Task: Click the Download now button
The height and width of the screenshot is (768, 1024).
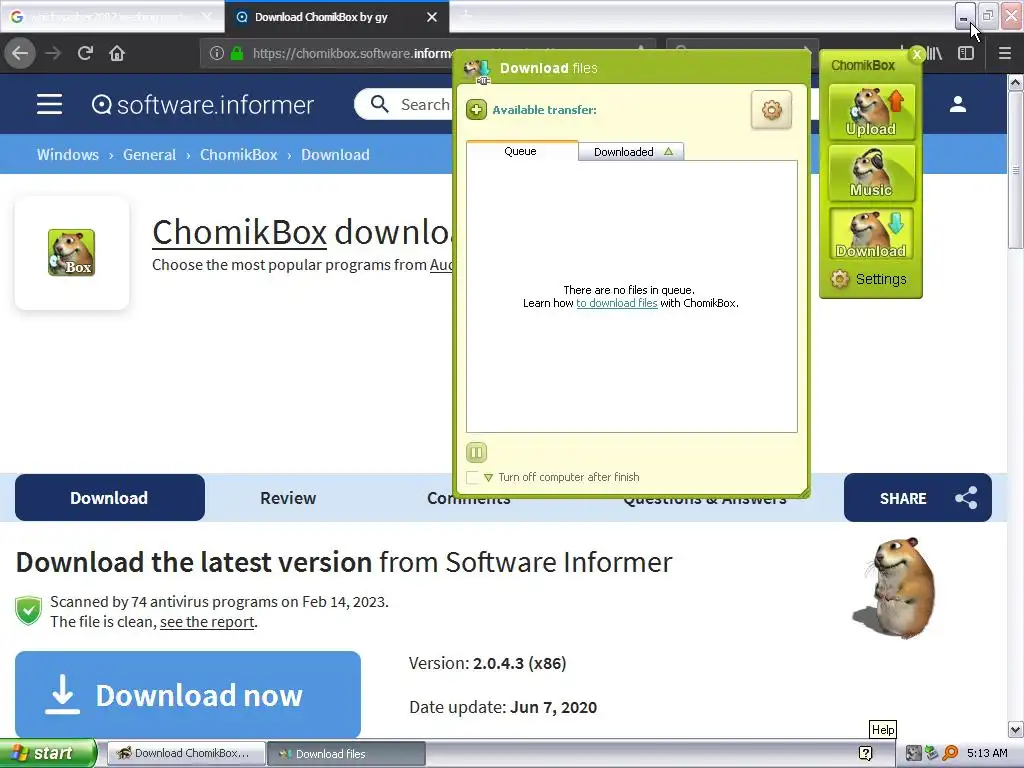Action: pyautogui.click(x=188, y=695)
